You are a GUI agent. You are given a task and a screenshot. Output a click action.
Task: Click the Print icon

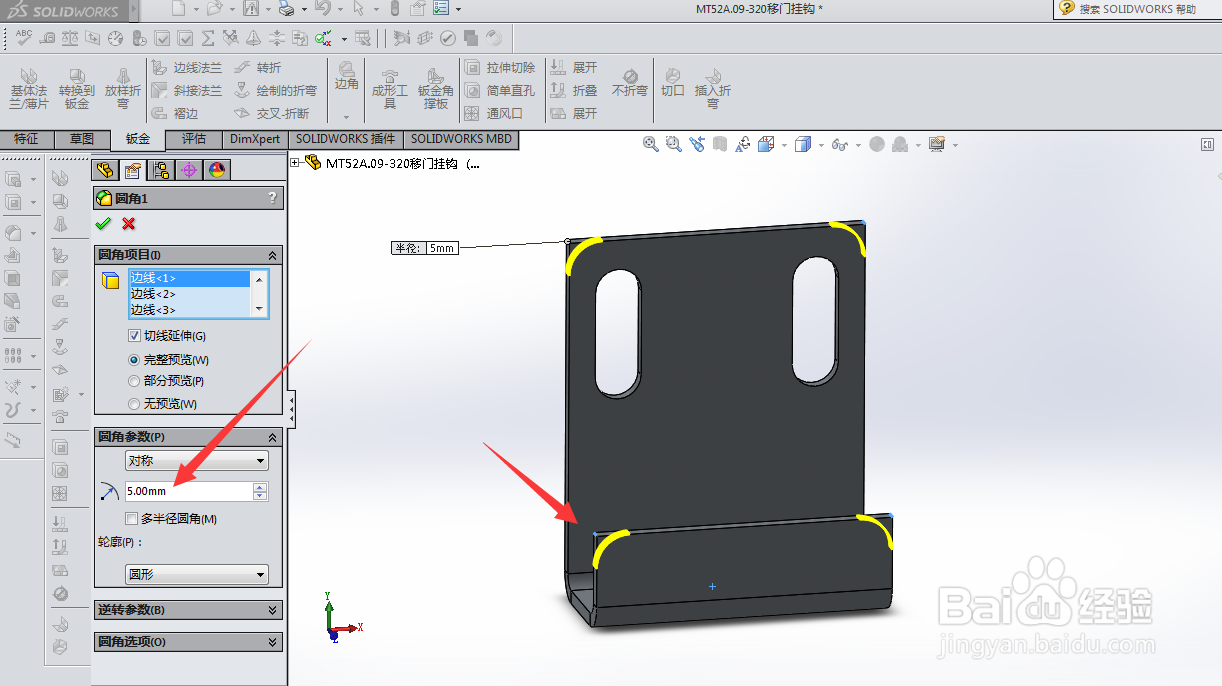click(286, 9)
